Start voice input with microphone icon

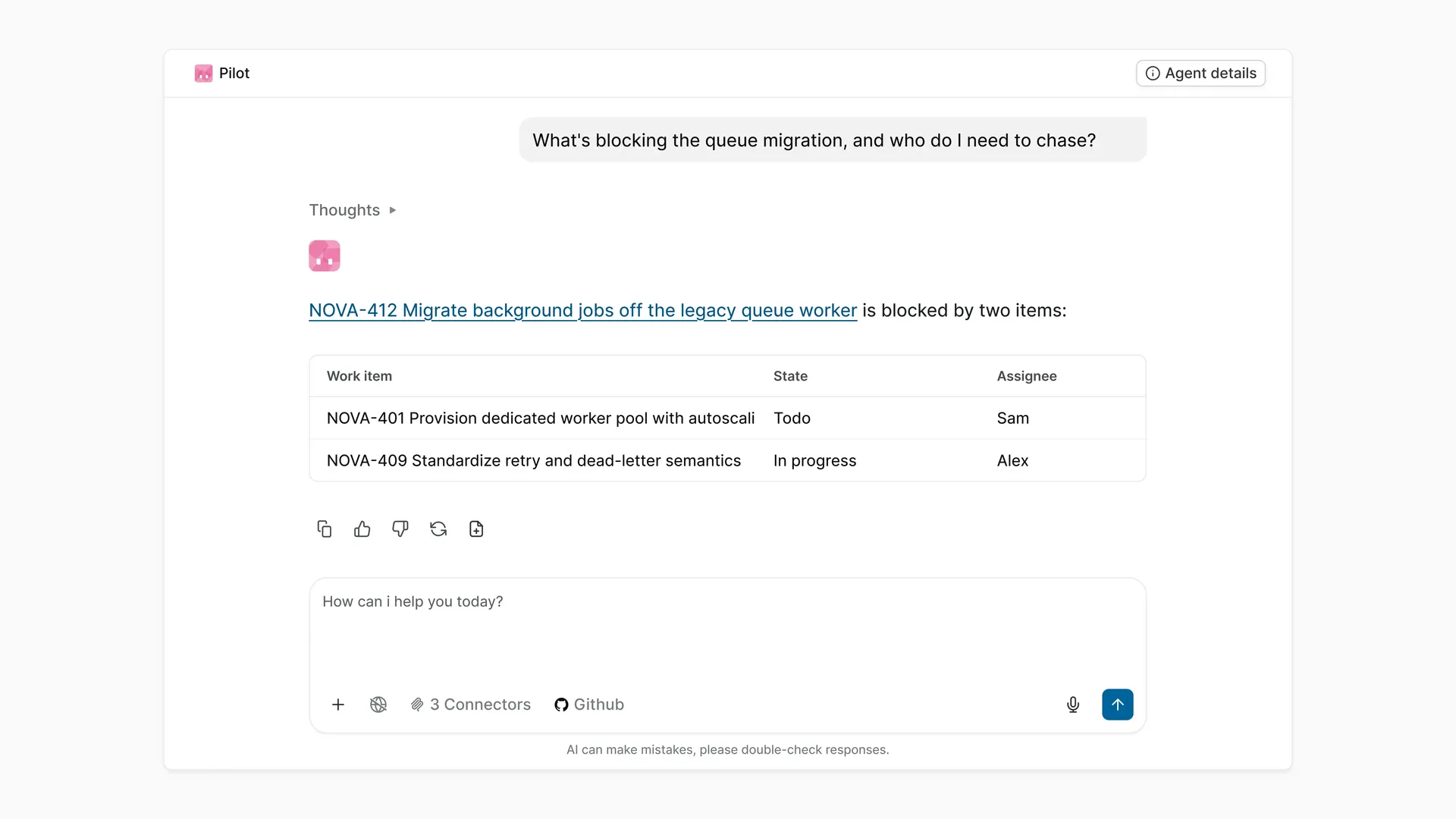point(1073,704)
